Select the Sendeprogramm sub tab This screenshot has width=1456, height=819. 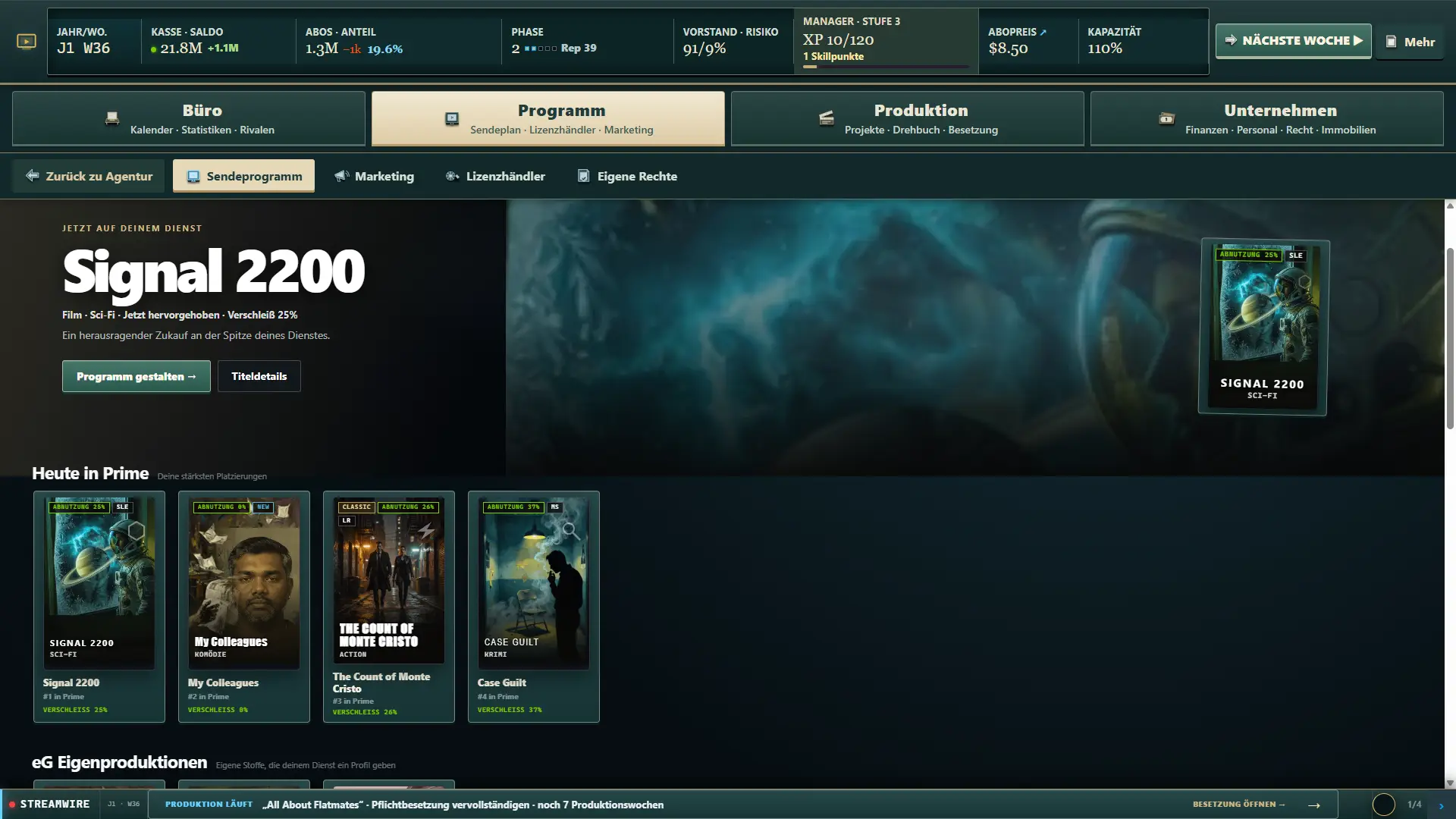coord(243,176)
